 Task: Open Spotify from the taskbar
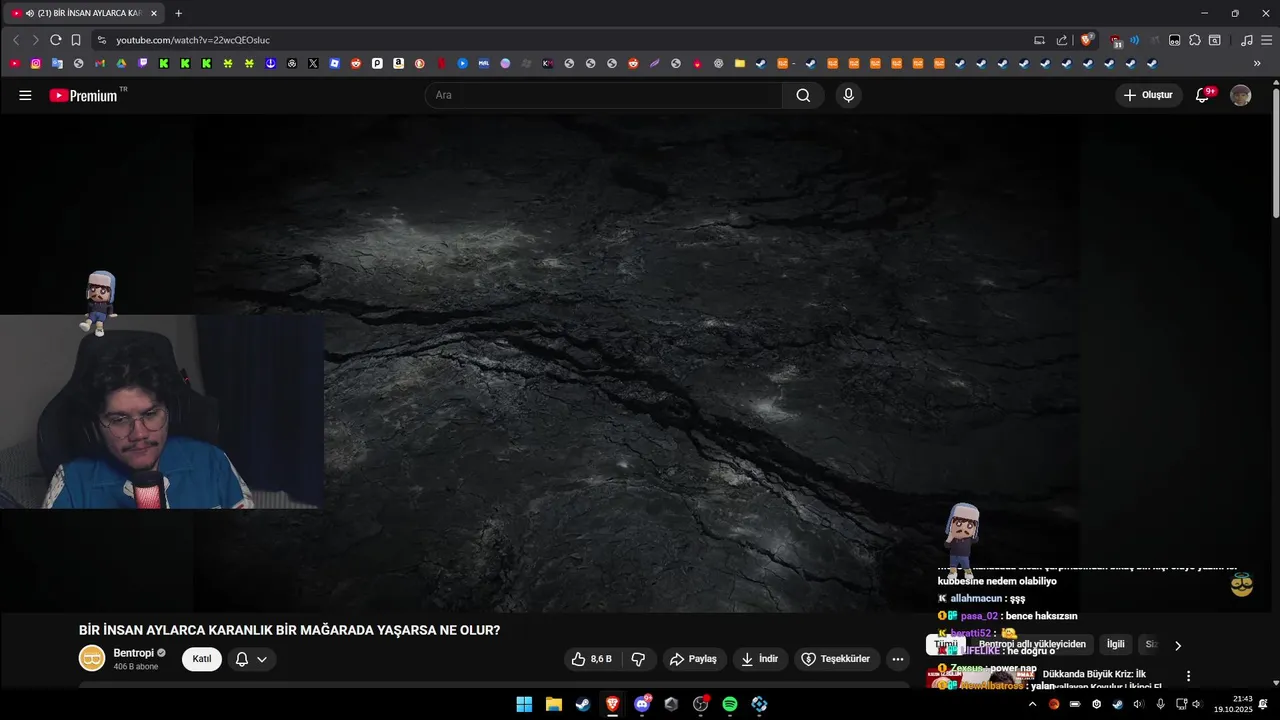click(x=730, y=704)
